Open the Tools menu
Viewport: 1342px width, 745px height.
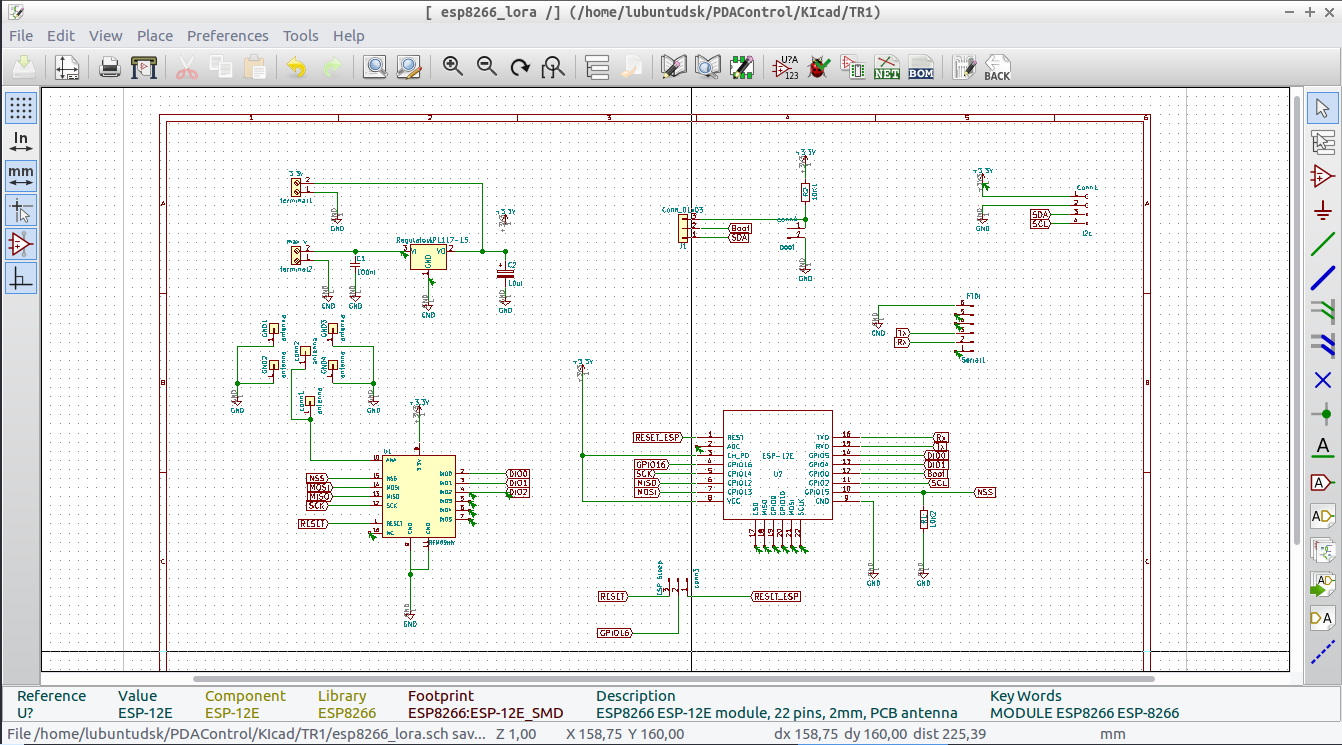pos(301,35)
